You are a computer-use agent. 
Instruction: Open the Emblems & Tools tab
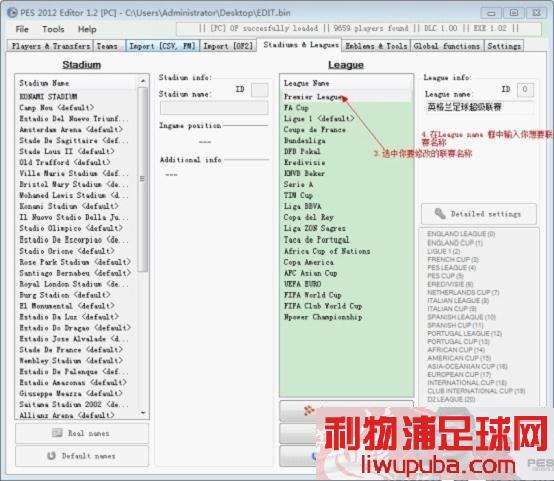(376, 46)
